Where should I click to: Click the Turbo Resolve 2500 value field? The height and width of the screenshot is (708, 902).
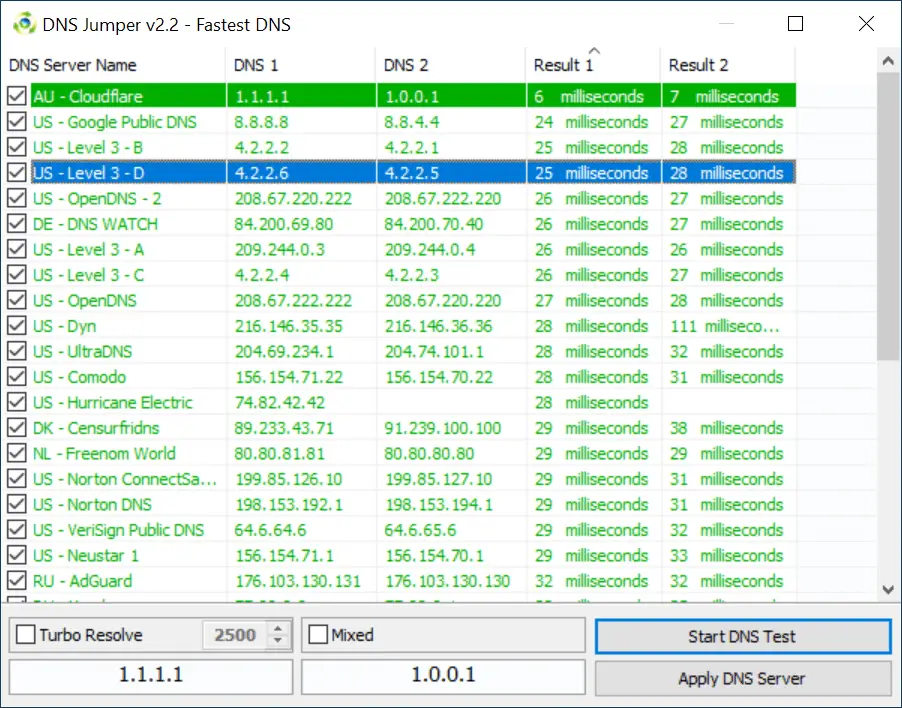pos(235,635)
